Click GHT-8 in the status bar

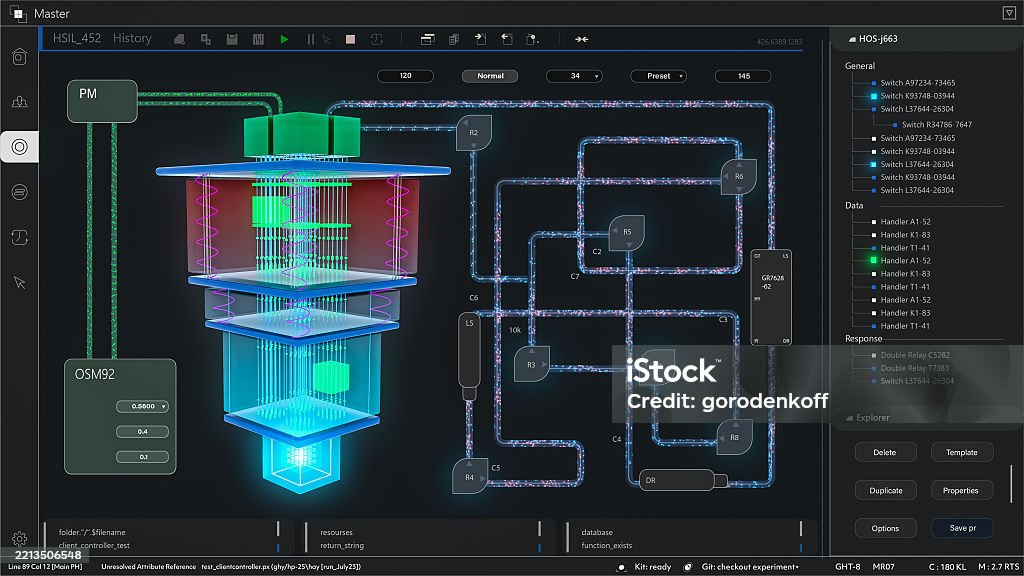tap(848, 567)
